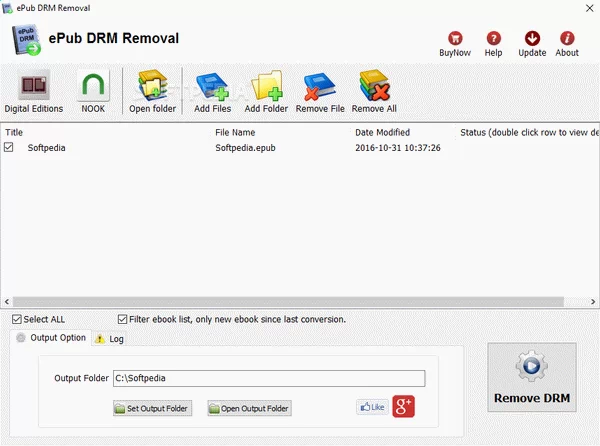Uncheck the Softpedia ebook row checkbox
This screenshot has width=600, height=446.
tap(10, 148)
